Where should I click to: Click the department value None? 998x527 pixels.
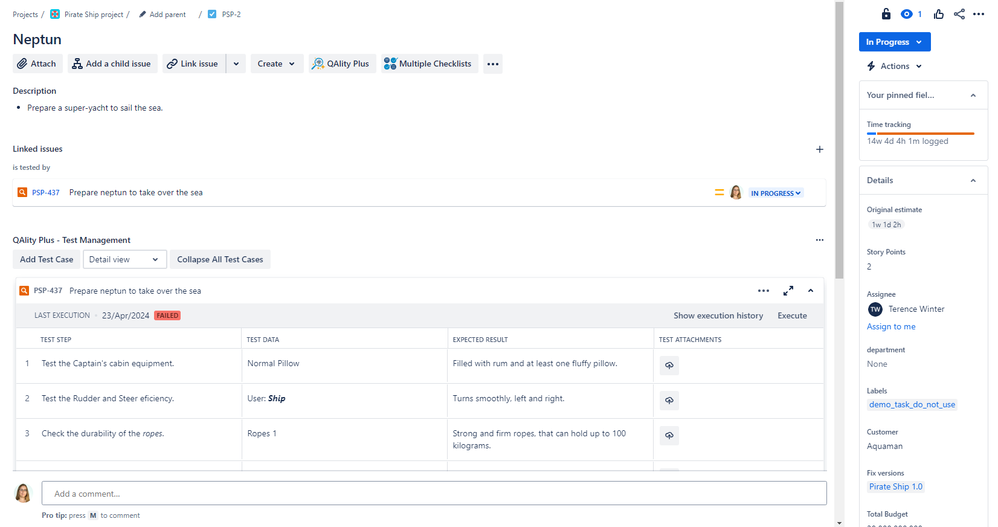[x=876, y=364]
